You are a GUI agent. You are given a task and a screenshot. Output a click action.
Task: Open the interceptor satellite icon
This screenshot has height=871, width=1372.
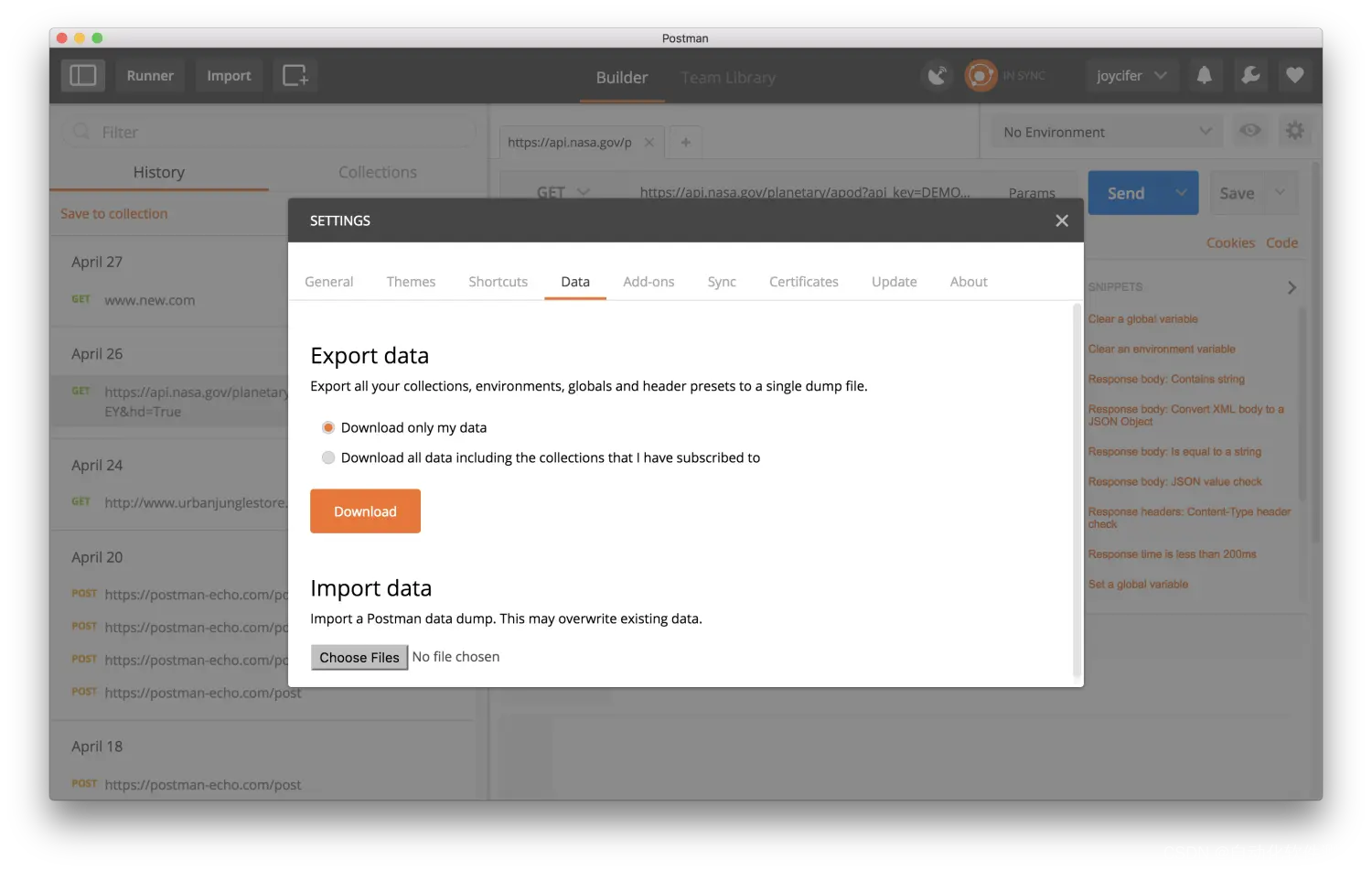938,75
